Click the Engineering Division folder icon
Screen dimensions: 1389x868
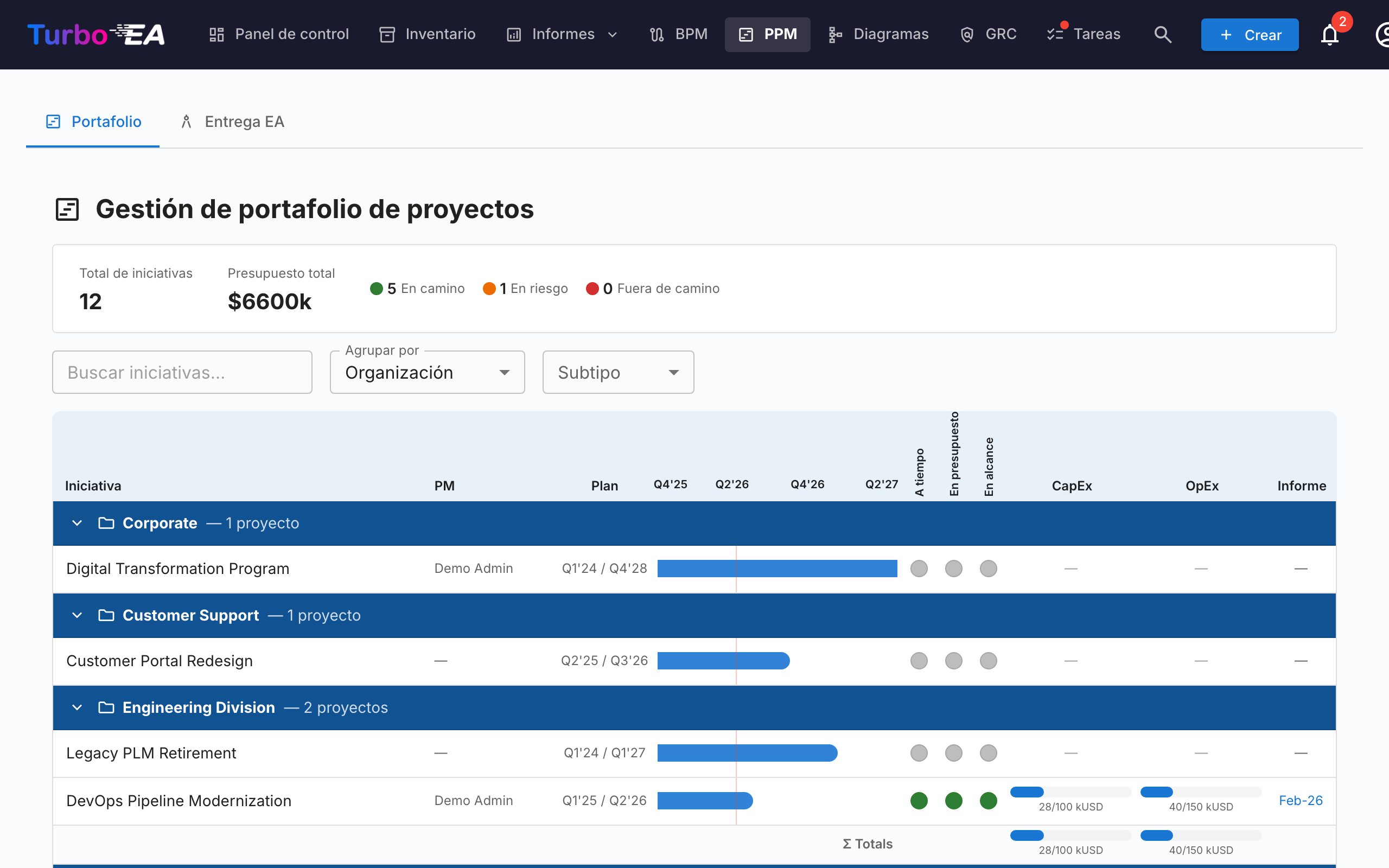pyautogui.click(x=106, y=707)
